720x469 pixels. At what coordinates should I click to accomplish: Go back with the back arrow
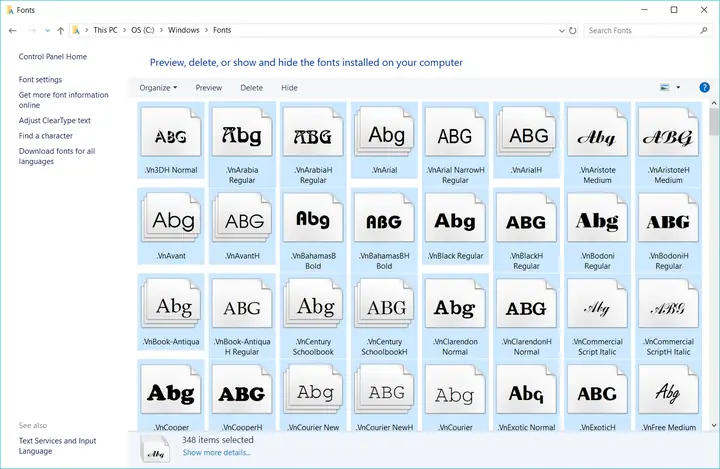13,30
